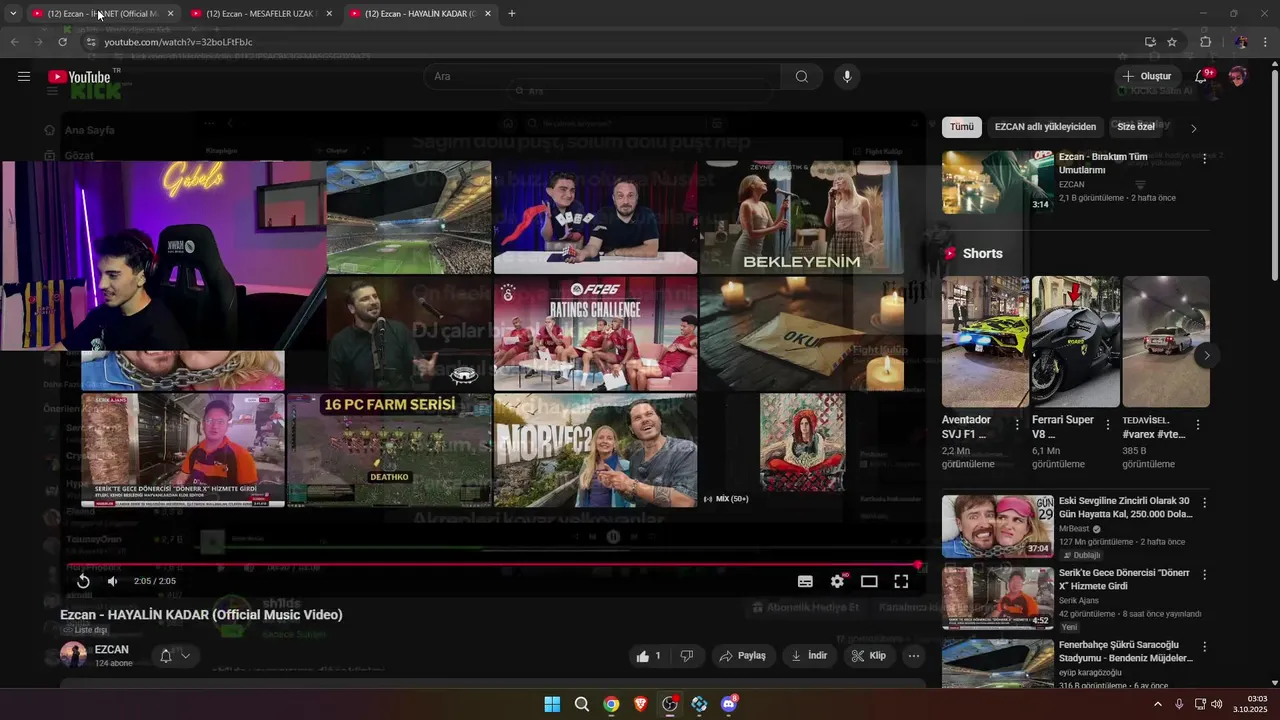Open the notification bell dropdown for EZCAN
Screen dimensions: 1280x720
click(x=174, y=656)
